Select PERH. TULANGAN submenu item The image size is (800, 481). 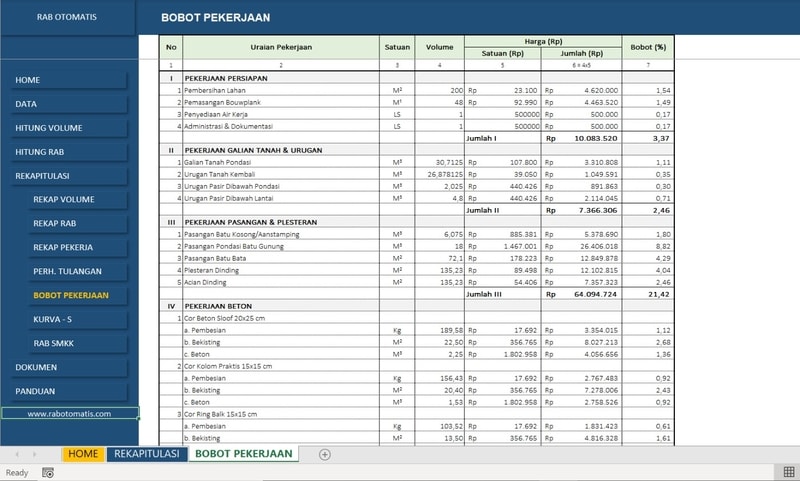[x=78, y=271]
